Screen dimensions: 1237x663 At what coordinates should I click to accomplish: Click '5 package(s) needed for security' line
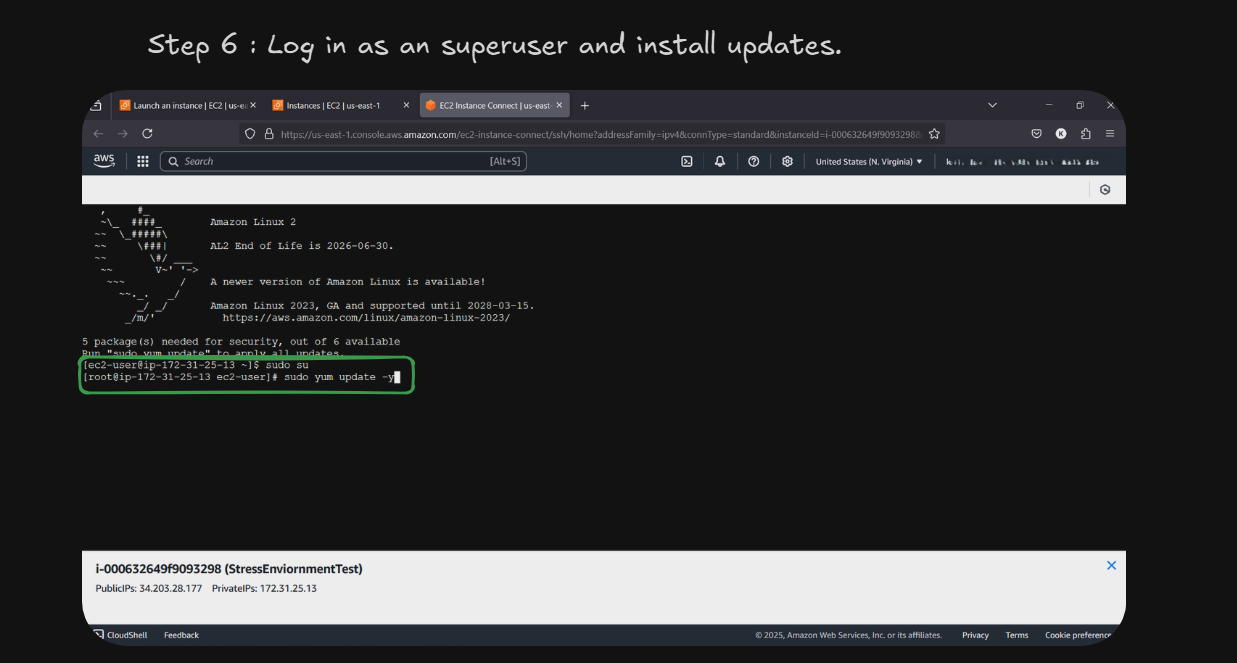[x=241, y=341]
